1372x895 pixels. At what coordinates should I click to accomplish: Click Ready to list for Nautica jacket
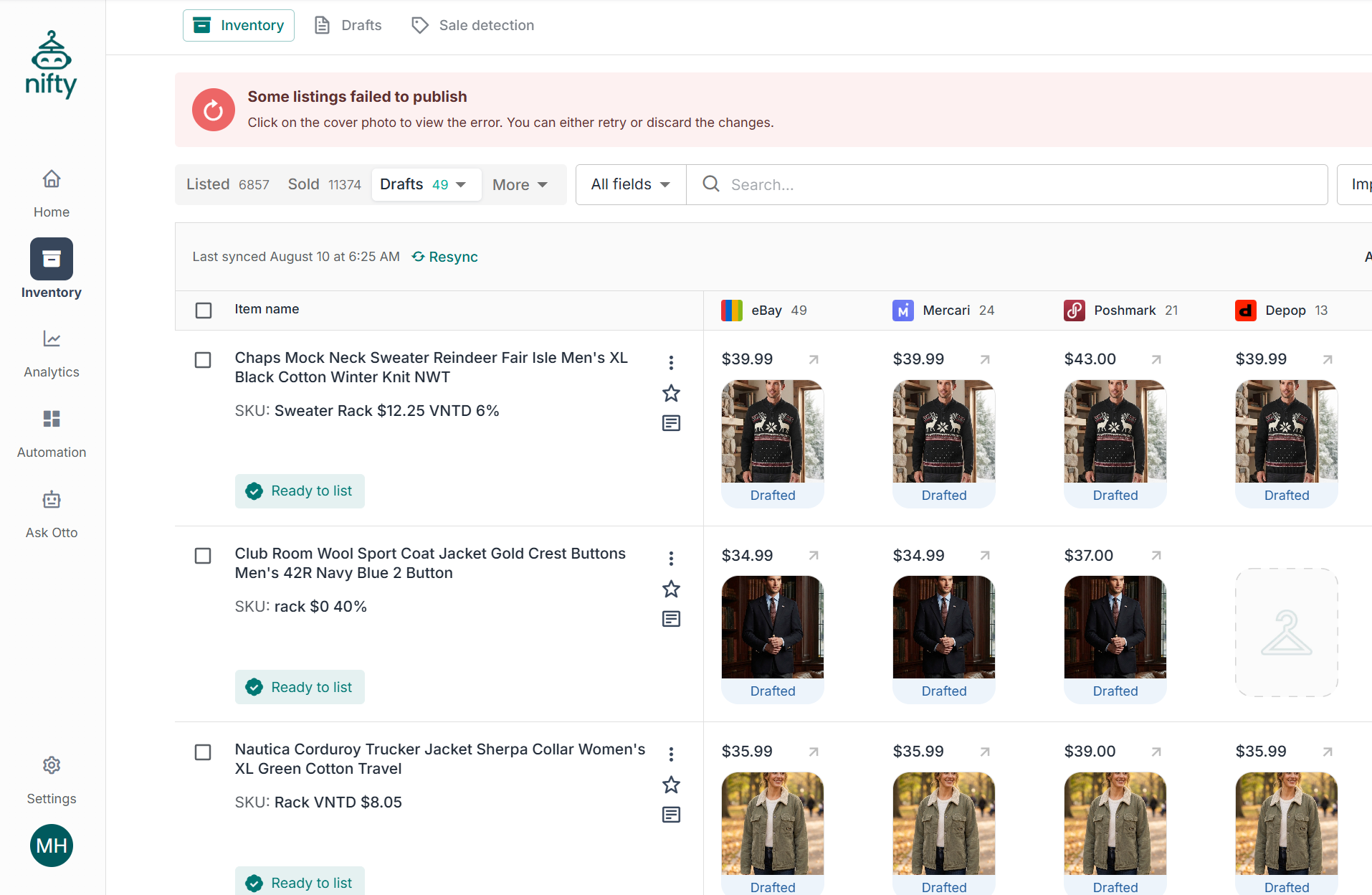click(x=300, y=881)
